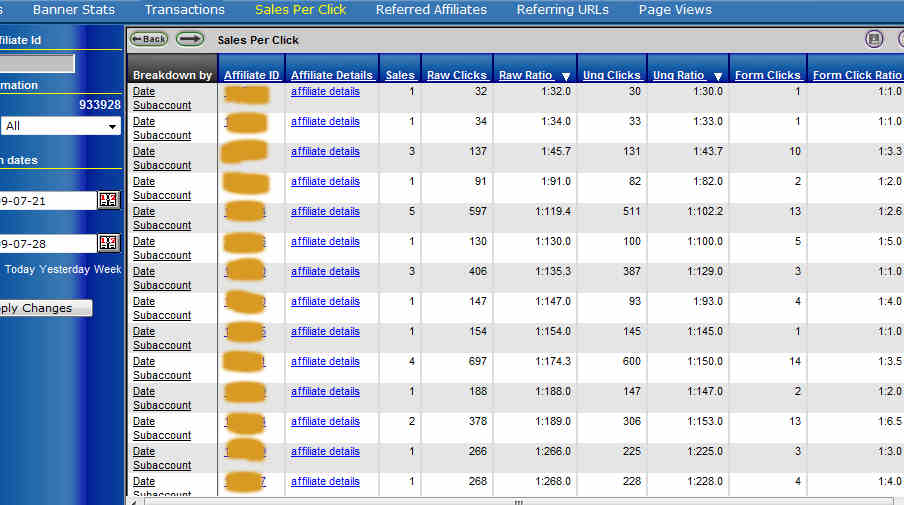Open Referred Affiliates tab

click(x=431, y=10)
